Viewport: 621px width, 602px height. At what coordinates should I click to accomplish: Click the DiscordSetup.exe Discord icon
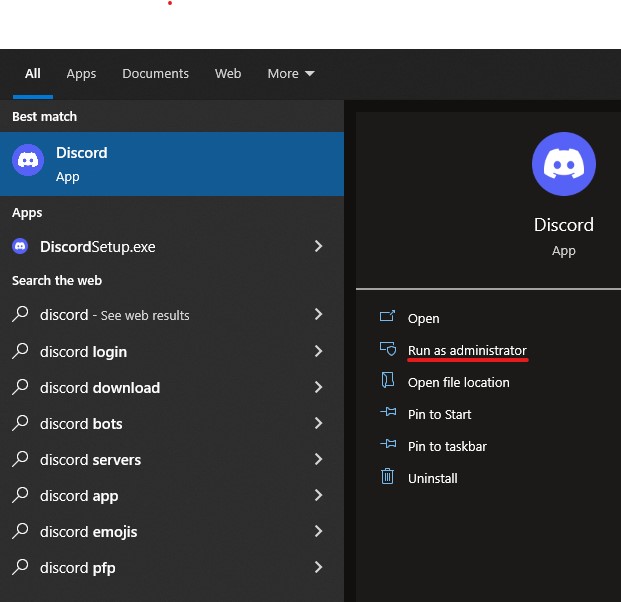coord(20,246)
